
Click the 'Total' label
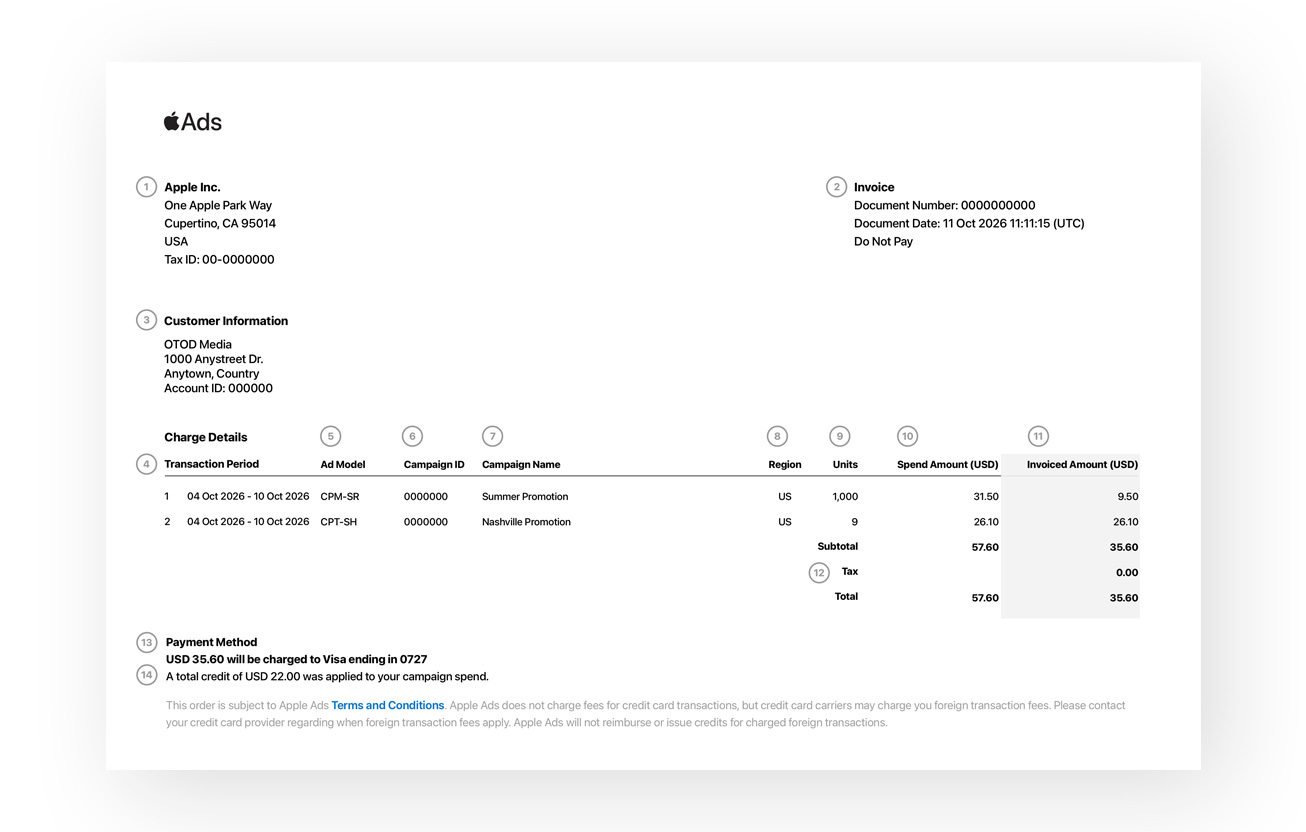pyautogui.click(x=846, y=597)
